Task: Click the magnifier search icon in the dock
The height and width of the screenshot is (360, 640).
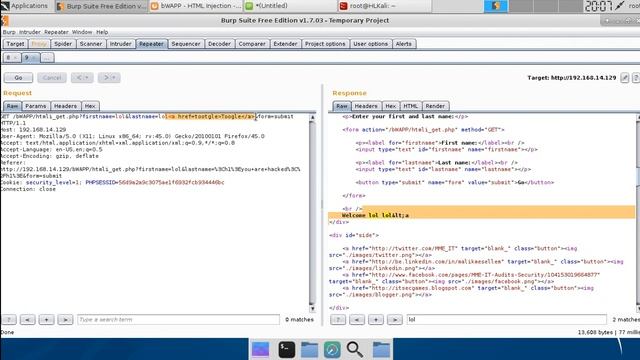Action: point(354,350)
